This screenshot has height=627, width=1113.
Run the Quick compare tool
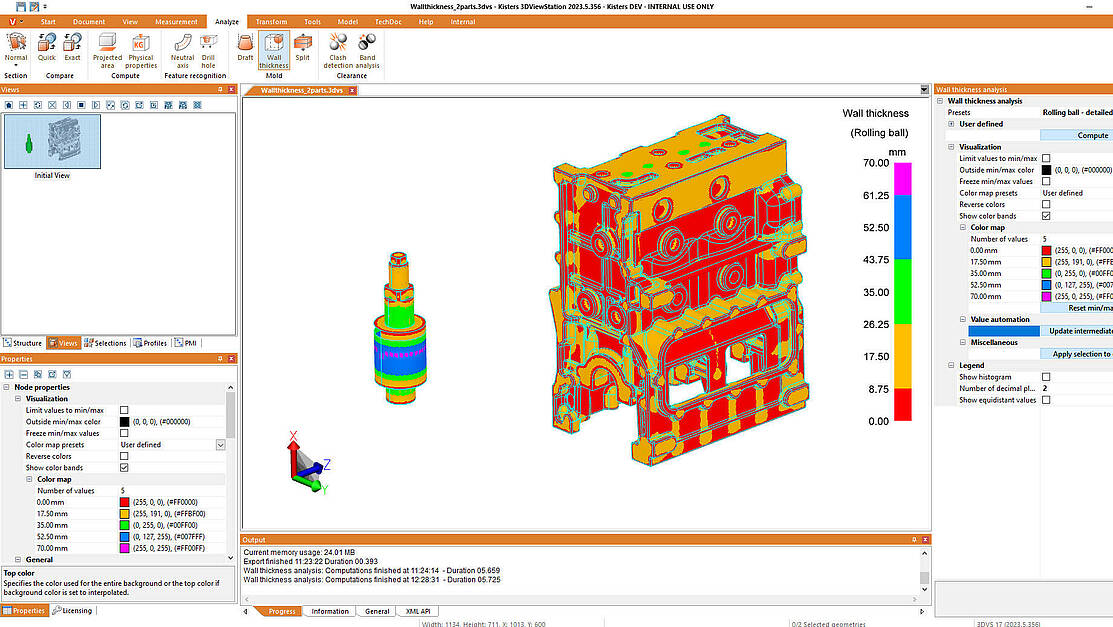click(46, 48)
